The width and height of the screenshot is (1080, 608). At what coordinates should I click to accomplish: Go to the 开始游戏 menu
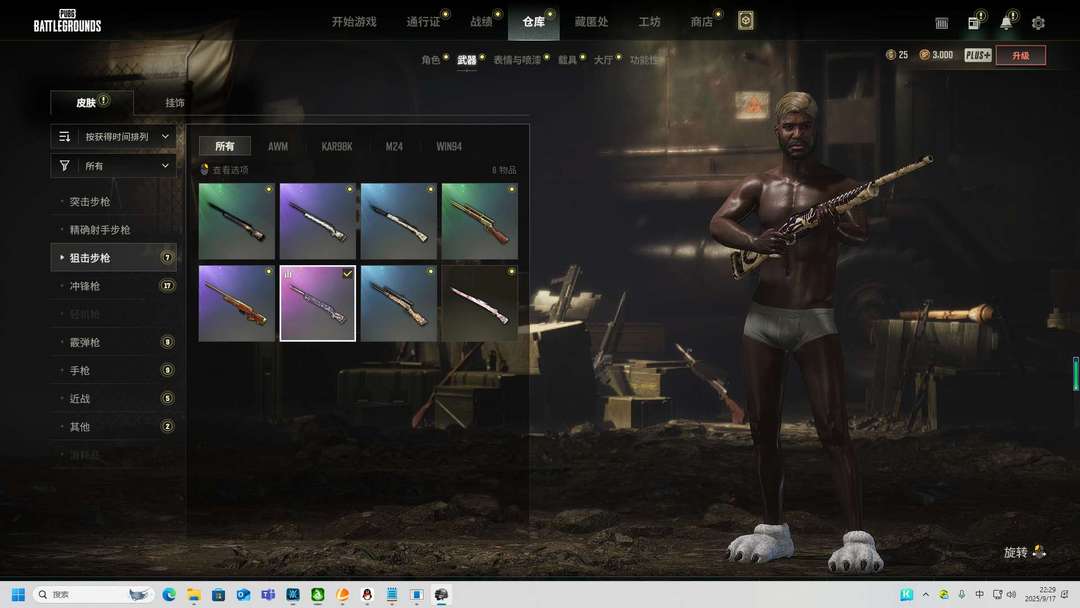(354, 22)
